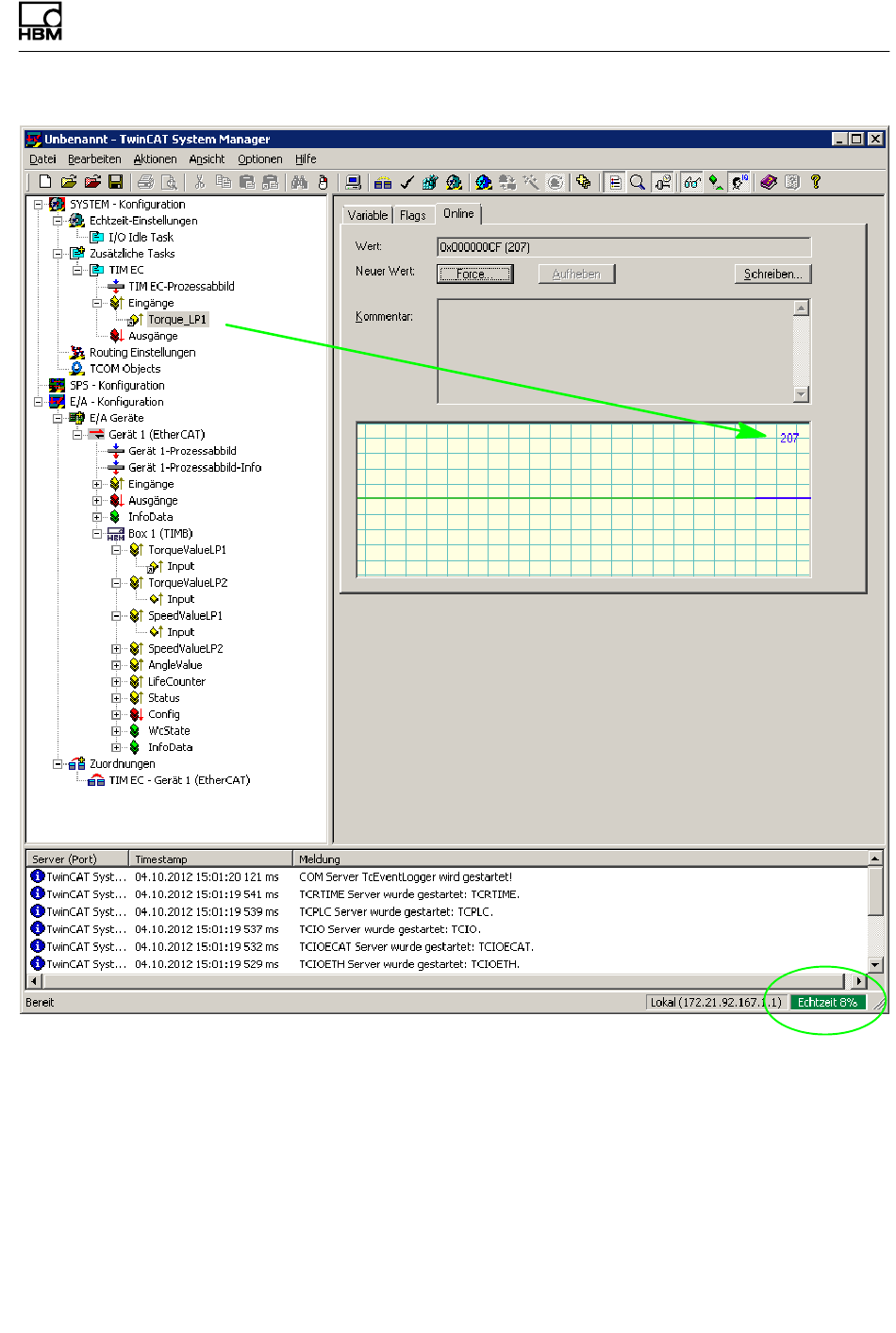Click the Server (Port) column header
This screenshot has width=896, height=1333.
(77, 859)
